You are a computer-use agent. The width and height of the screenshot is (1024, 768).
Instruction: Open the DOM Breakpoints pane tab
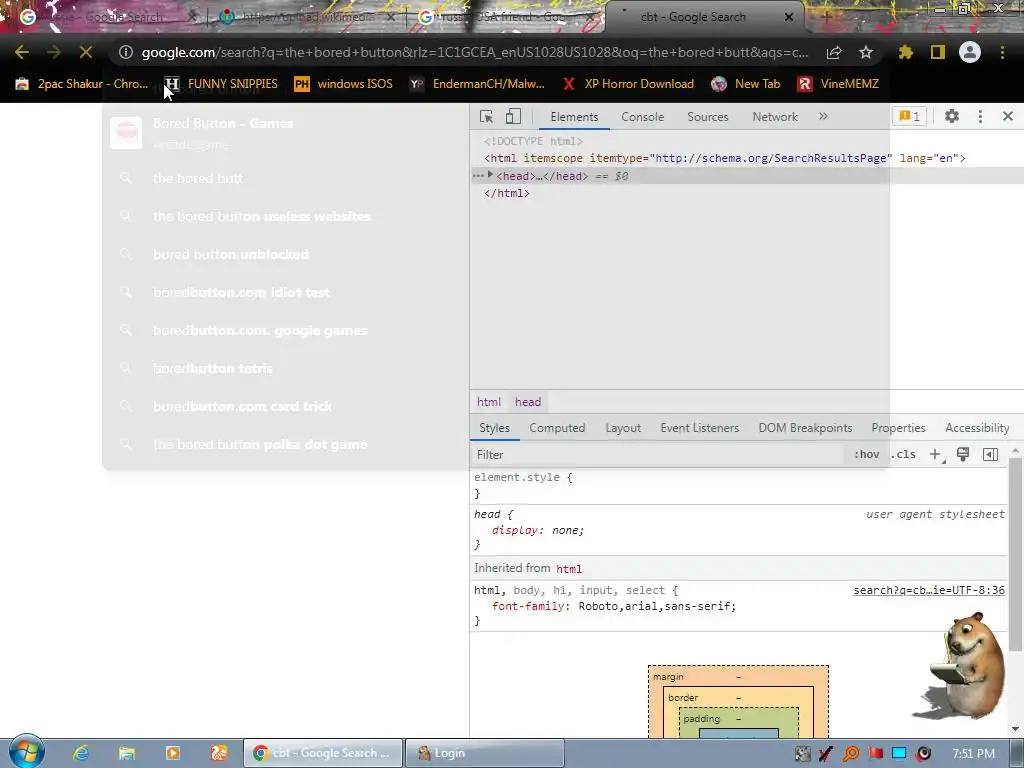tap(805, 428)
